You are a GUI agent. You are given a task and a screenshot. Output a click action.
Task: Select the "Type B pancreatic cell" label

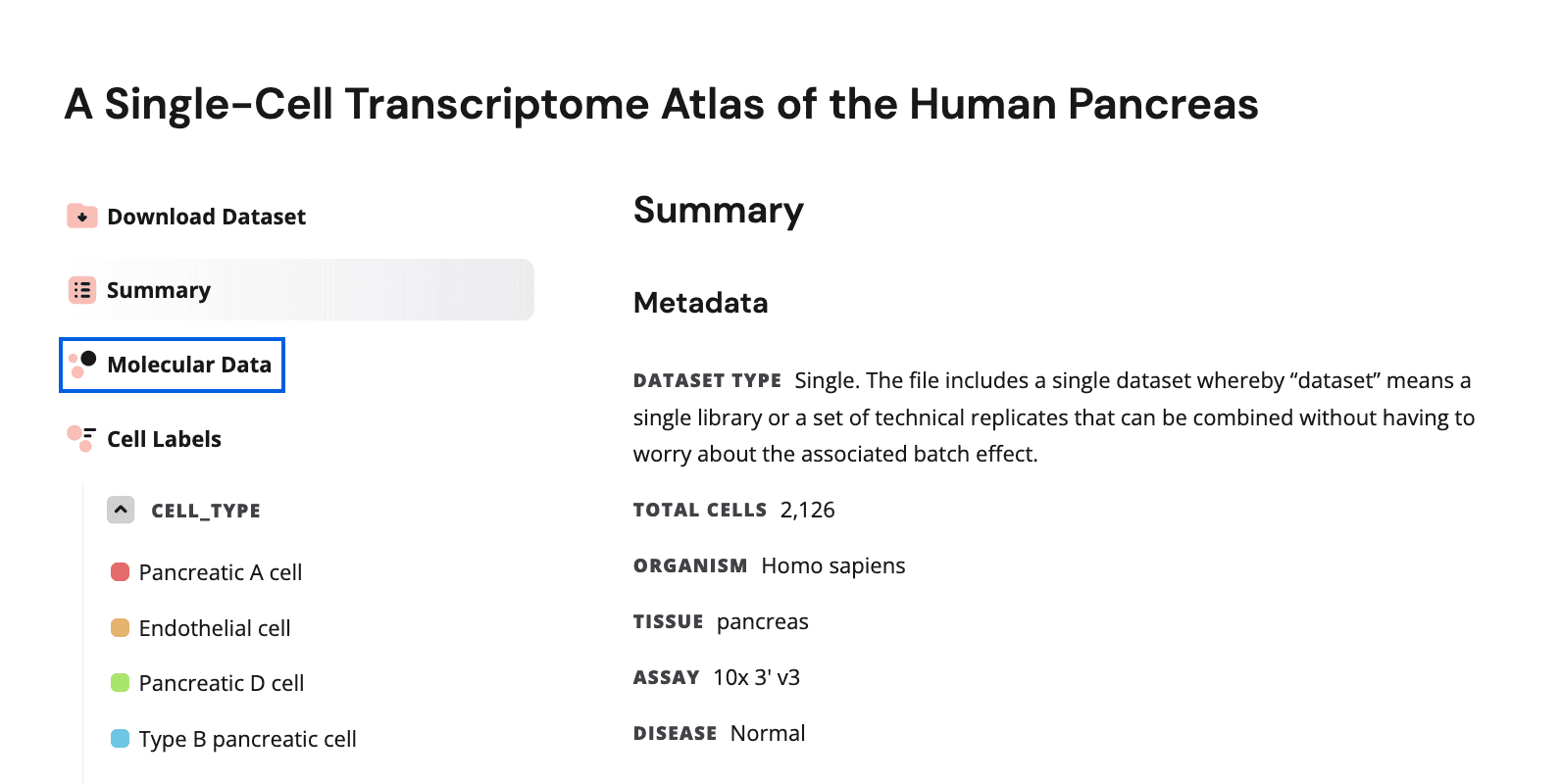[248, 739]
